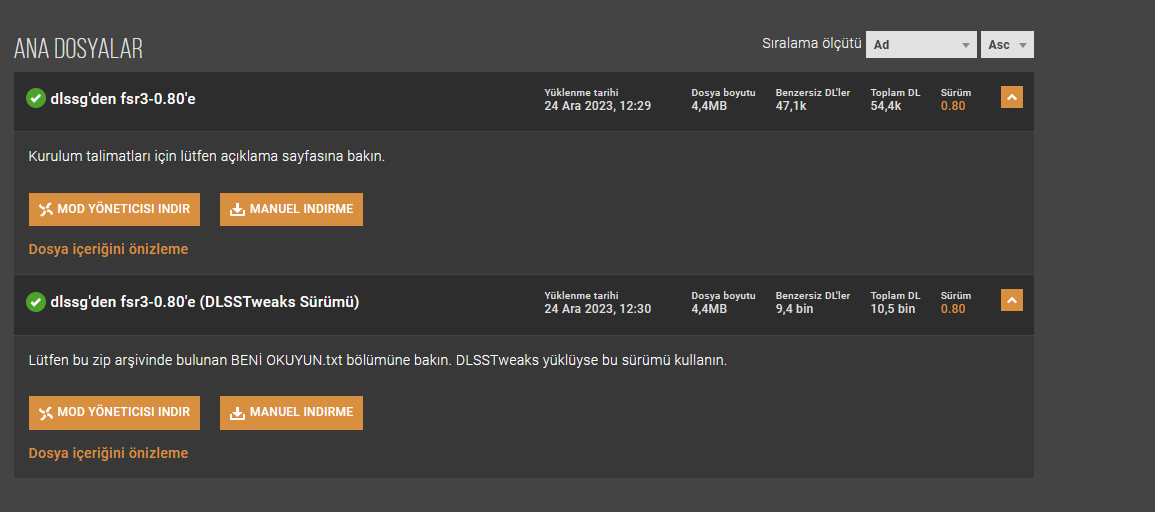The image size is (1155, 512).
Task: Click the BENİ OKUYUN.txt description text
Action: [378, 361]
